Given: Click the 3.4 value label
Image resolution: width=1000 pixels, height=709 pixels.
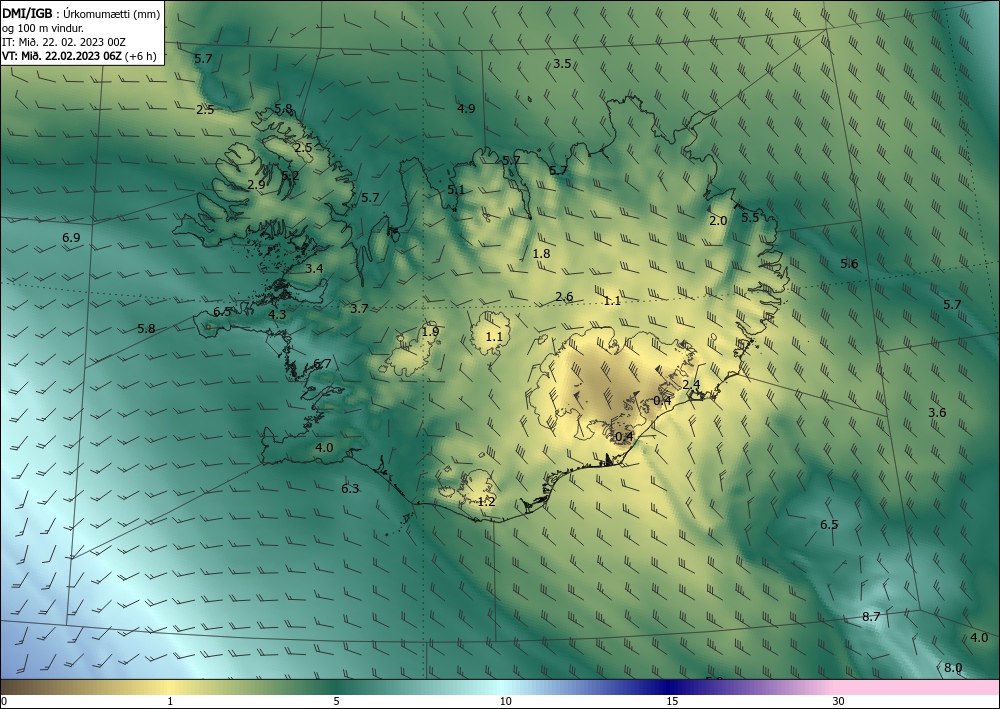Looking at the screenshot, I should point(314,269).
